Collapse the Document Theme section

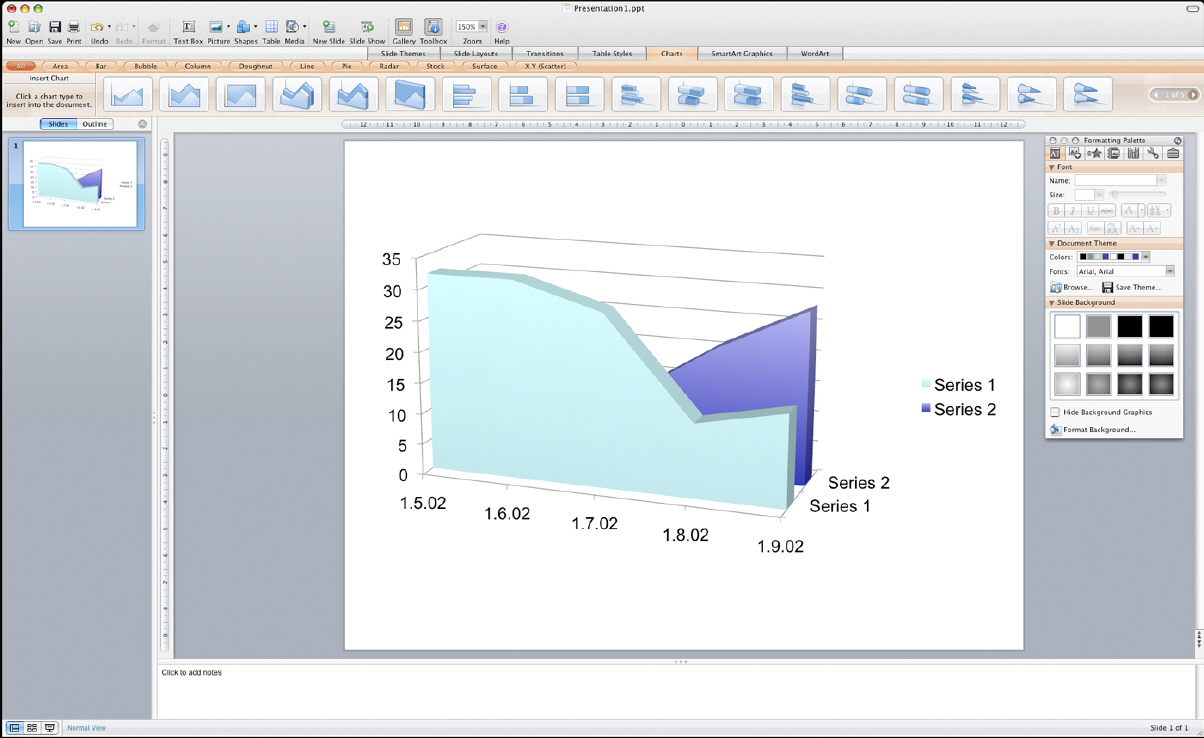point(1051,243)
